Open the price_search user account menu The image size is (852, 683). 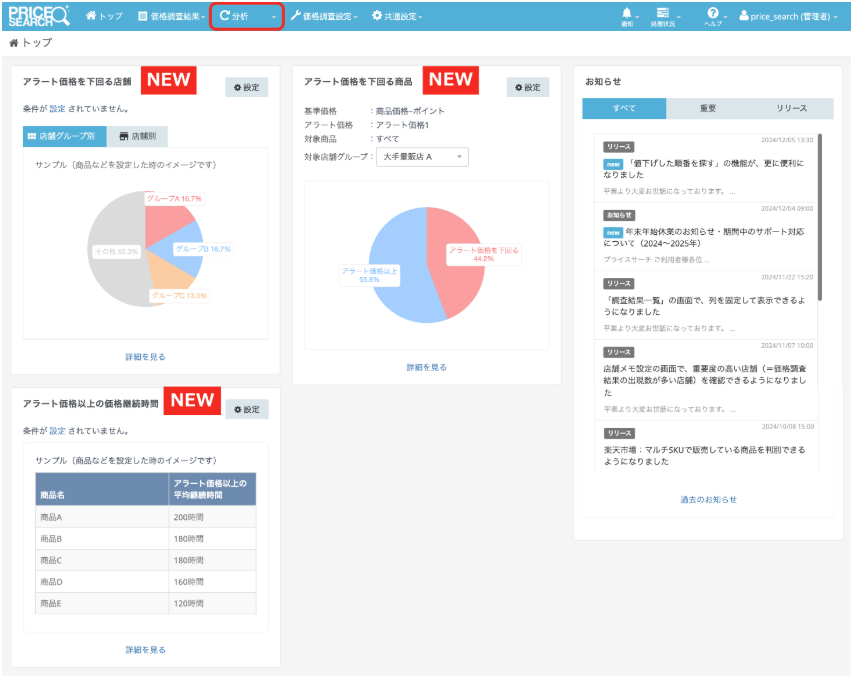(790, 17)
